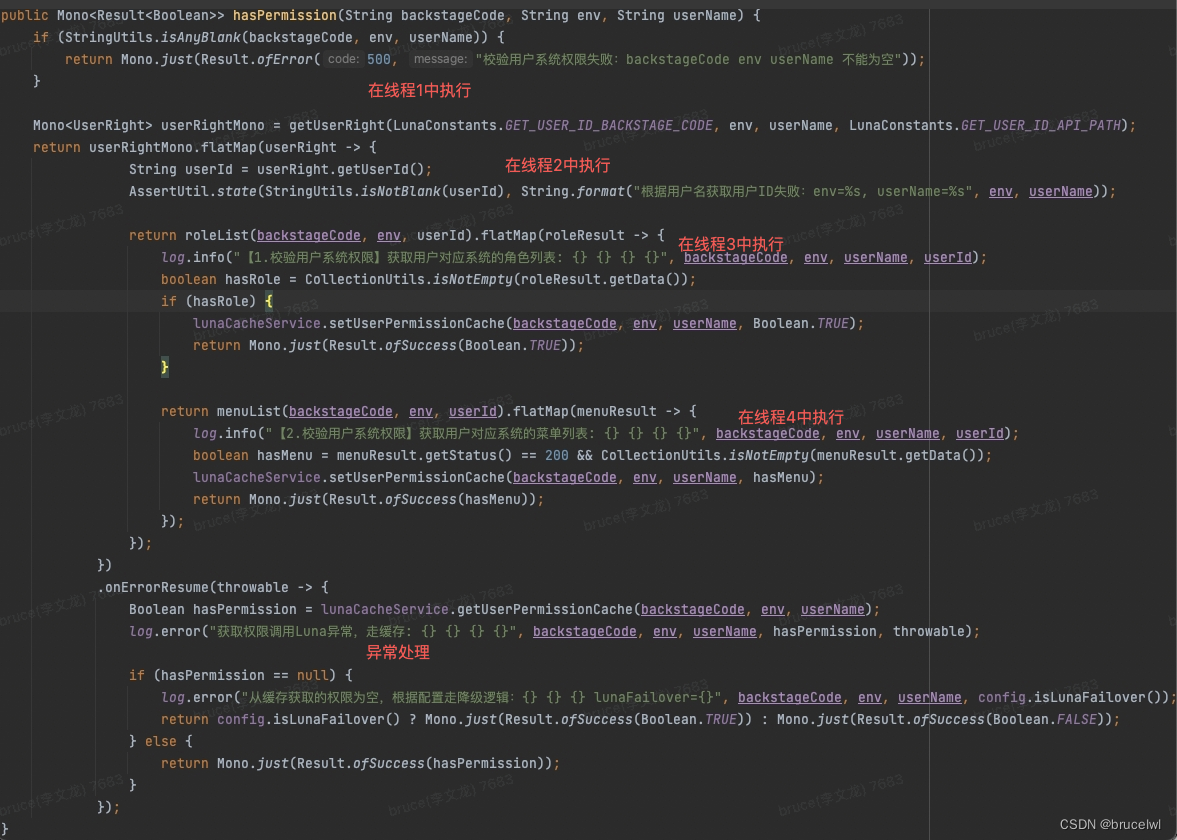The height and width of the screenshot is (840, 1177).
Task: Click the roleList method call
Action: point(217,236)
